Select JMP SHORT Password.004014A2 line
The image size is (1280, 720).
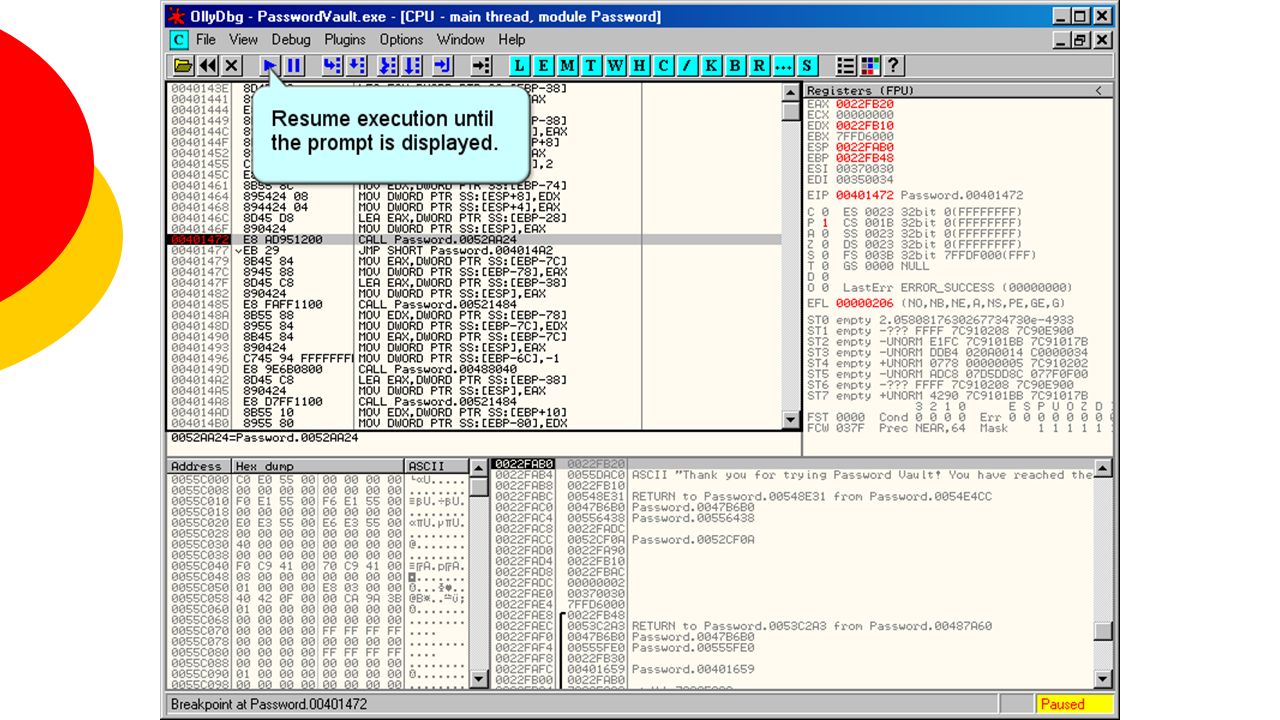[x=474, y=250]
